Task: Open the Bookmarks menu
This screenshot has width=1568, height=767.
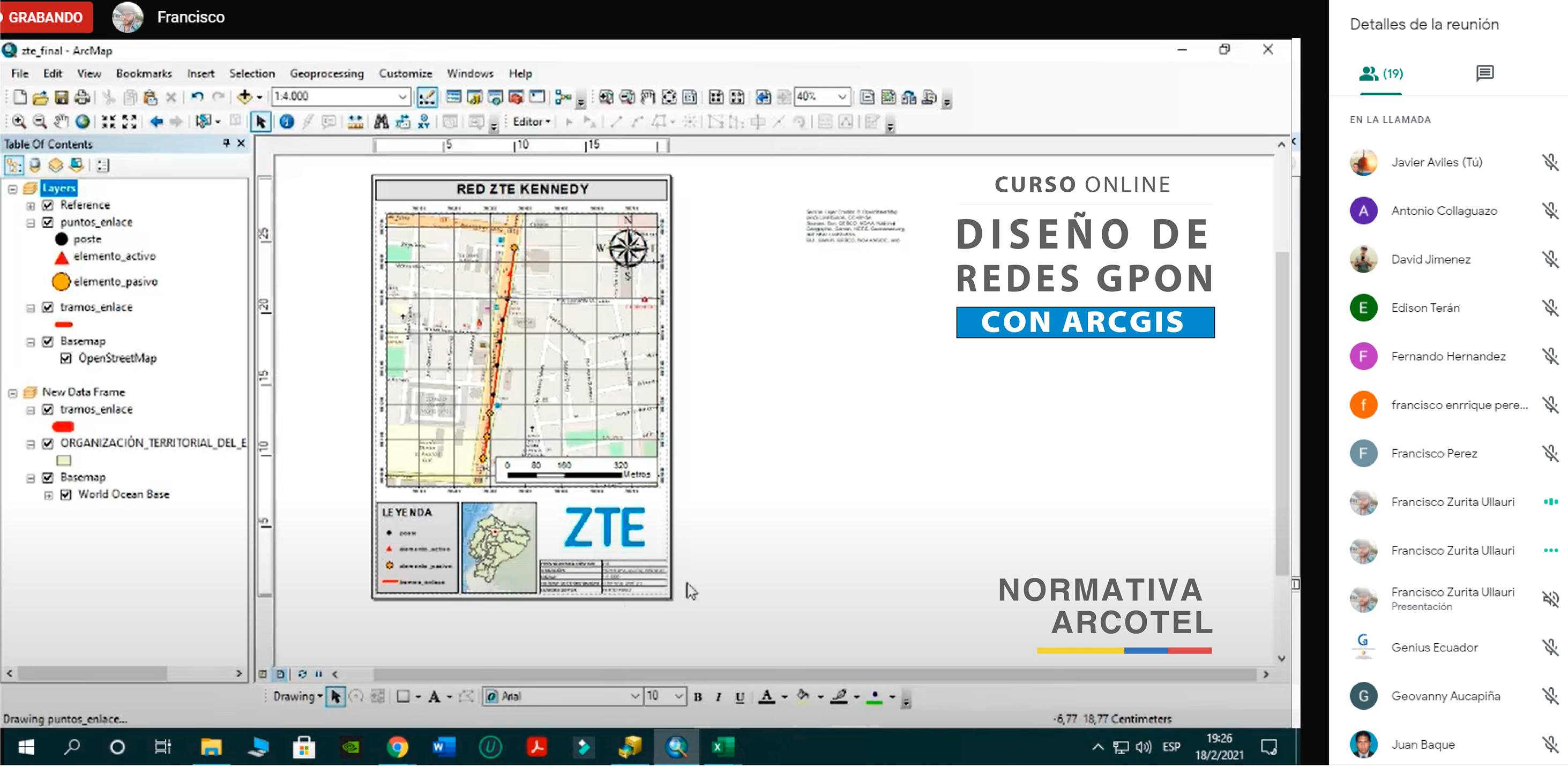Action: point(144,73)
